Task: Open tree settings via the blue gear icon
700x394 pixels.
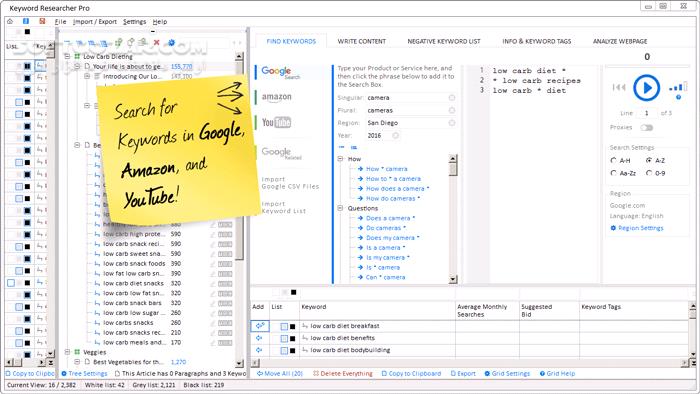Action: (171, 42)
